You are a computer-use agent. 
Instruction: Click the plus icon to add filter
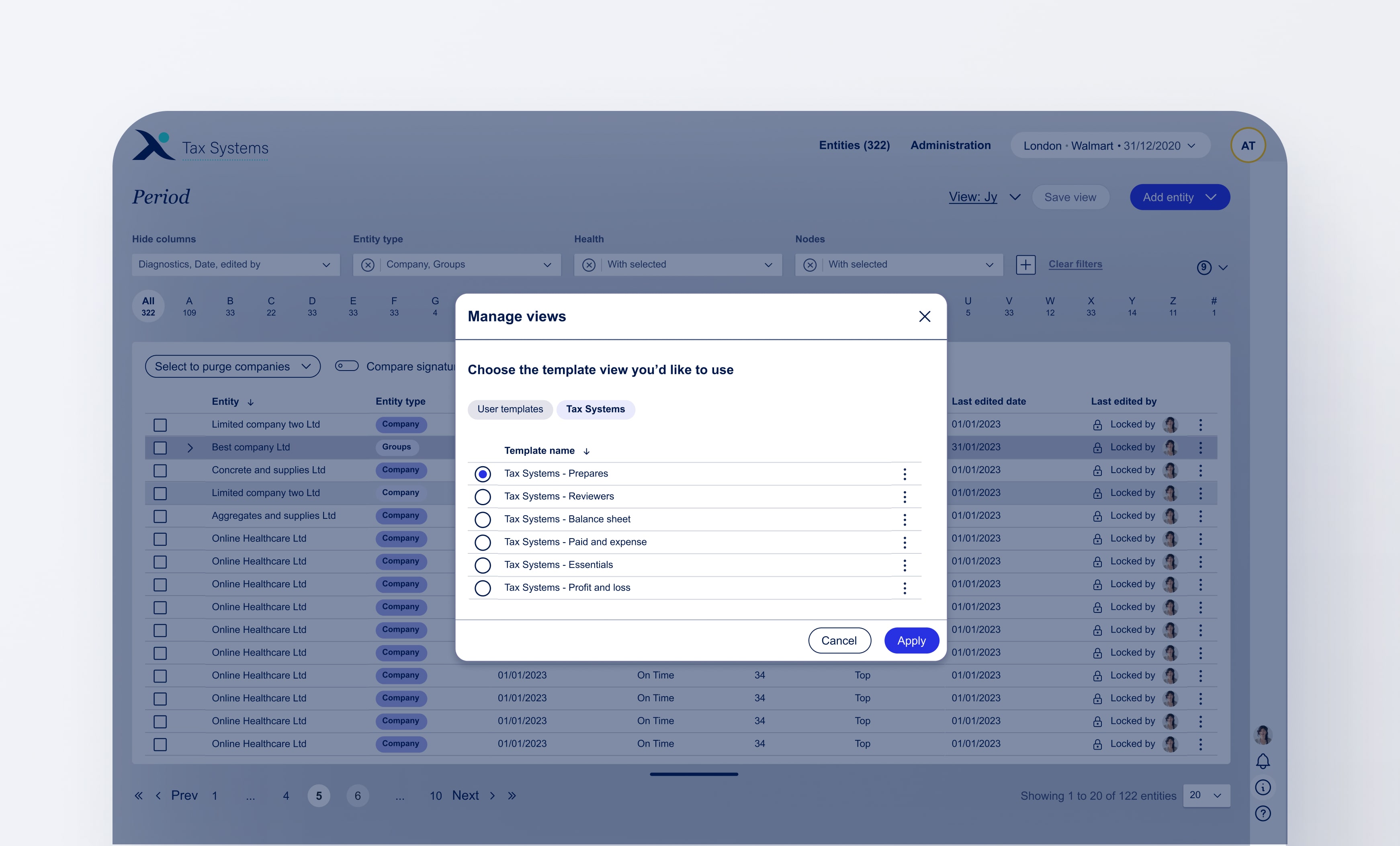[1025, 264]
